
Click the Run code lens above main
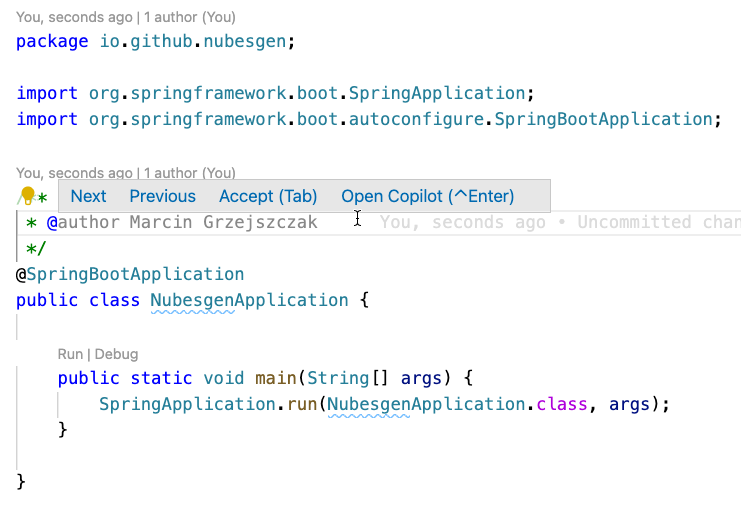tap(70, 354)
